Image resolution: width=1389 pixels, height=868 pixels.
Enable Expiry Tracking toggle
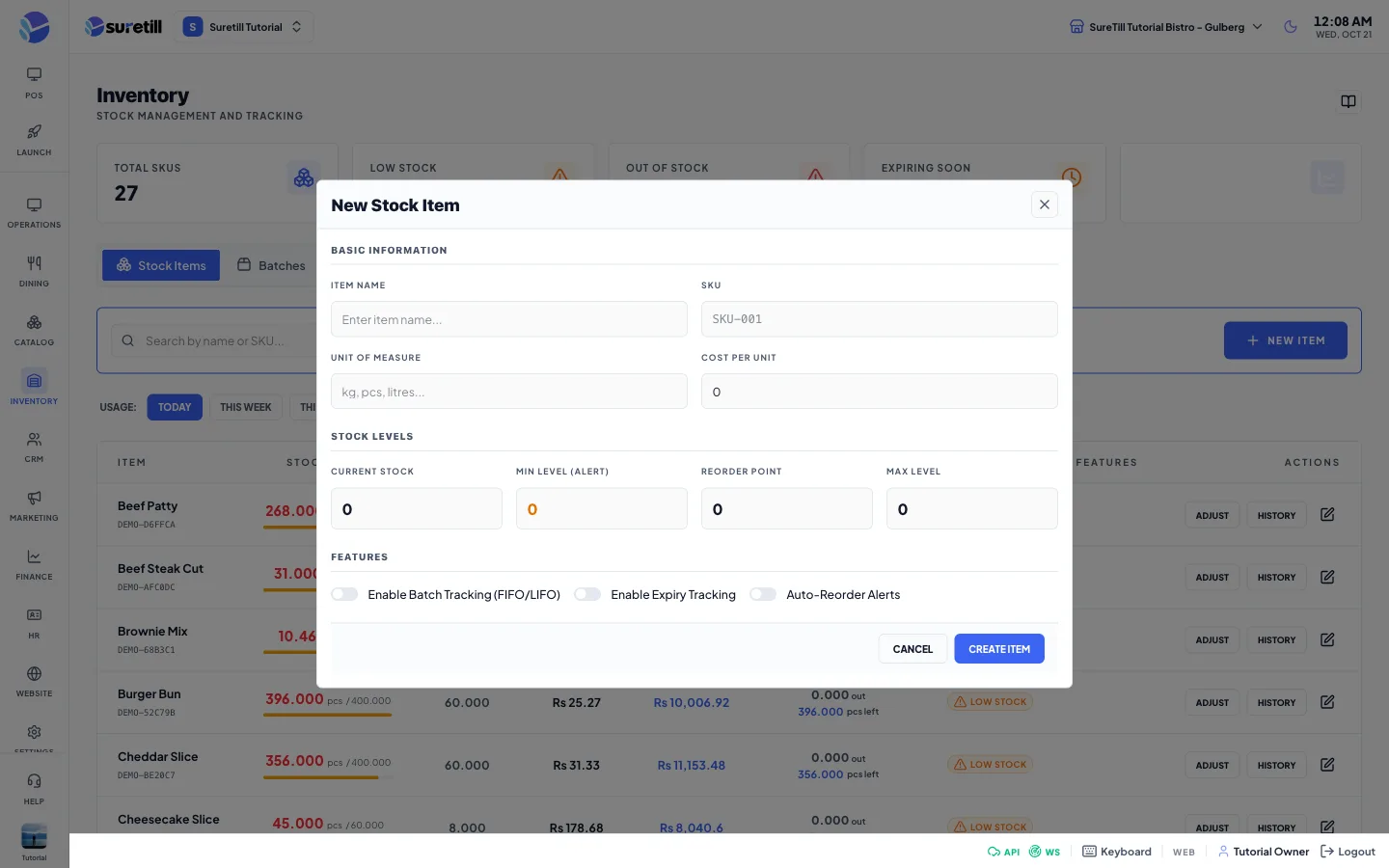tap(587, 594)
